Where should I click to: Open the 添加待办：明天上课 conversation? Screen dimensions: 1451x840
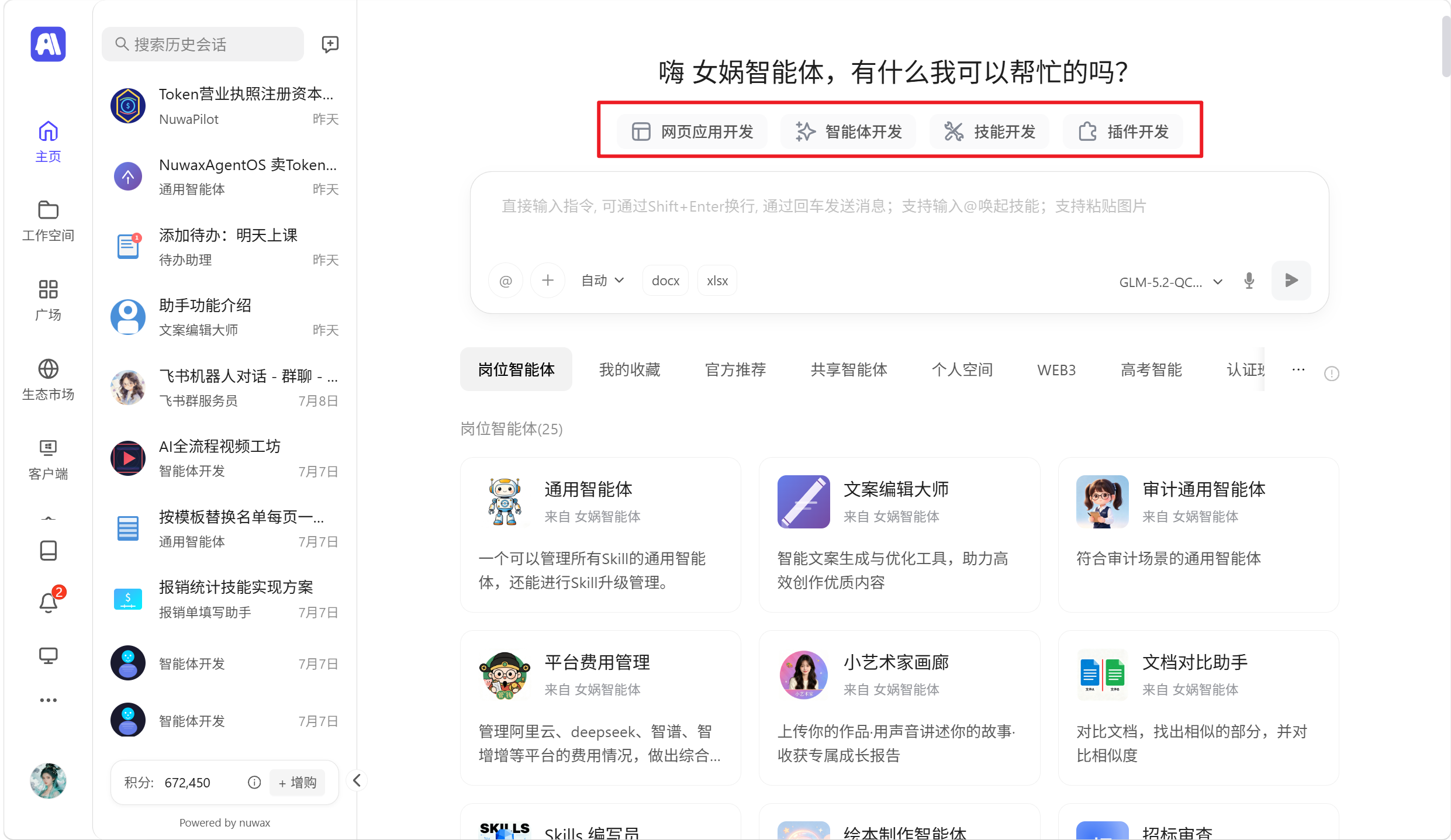click(x=224, y=247)
